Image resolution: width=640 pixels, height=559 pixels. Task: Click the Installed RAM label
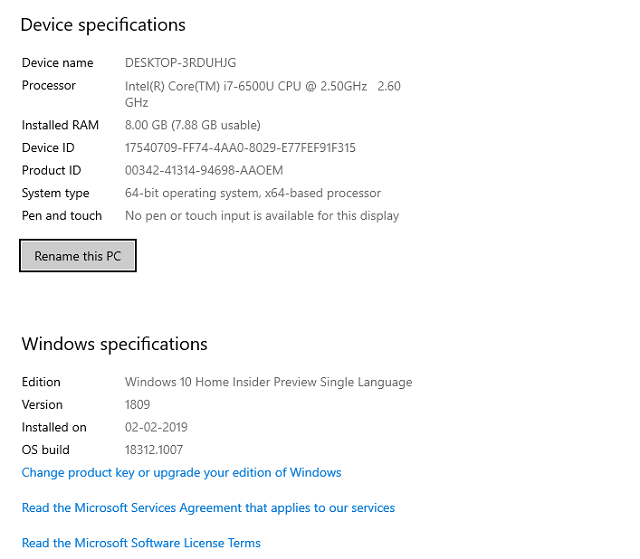pyautogui.click(x=60, y=125)
